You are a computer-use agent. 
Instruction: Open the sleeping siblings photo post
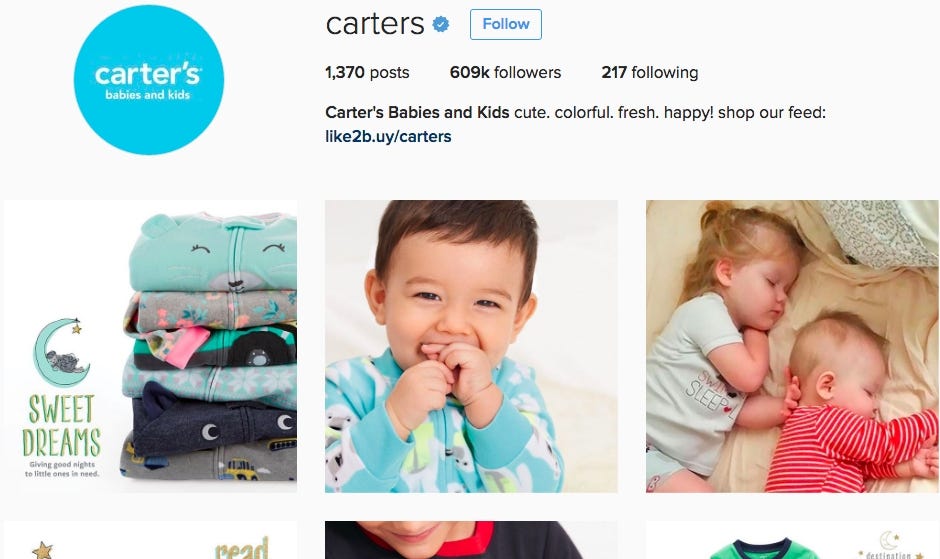pyautogui.click(x=793, y=346)
